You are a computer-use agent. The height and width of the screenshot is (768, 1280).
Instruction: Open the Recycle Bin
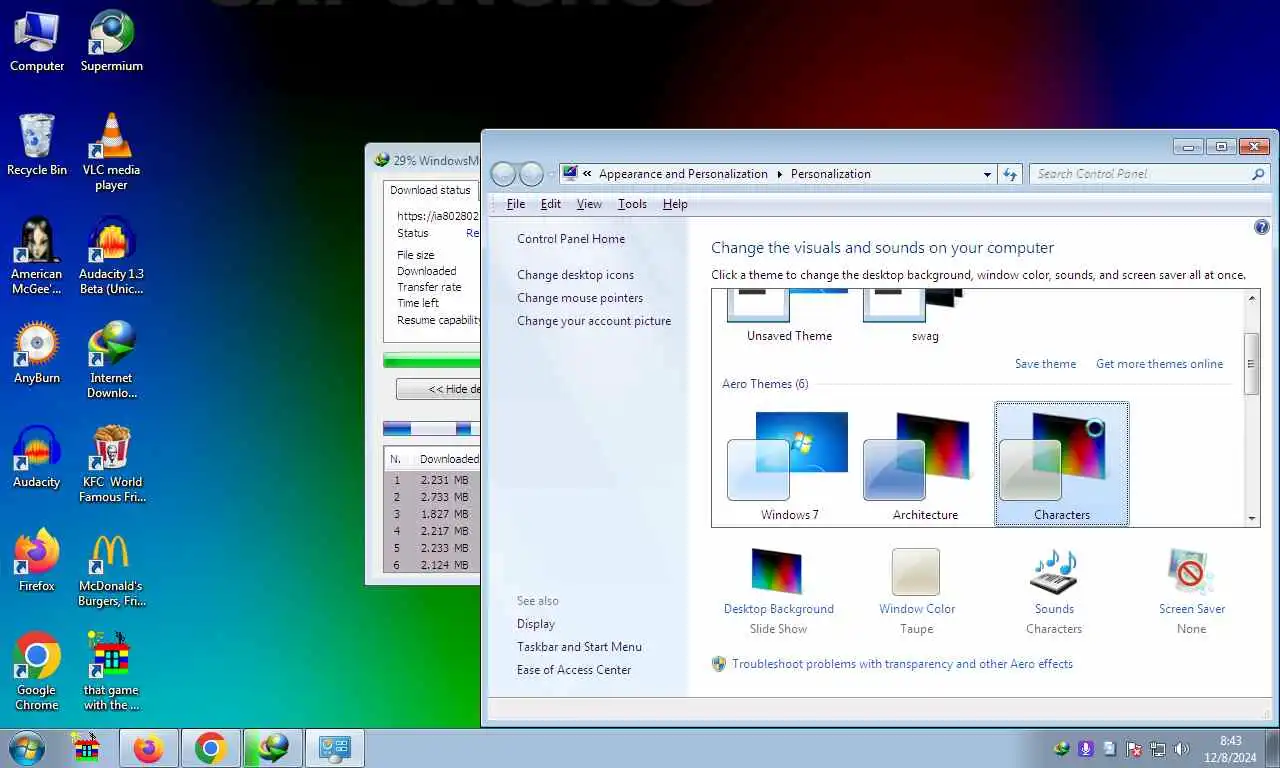[x=37, y=146]
